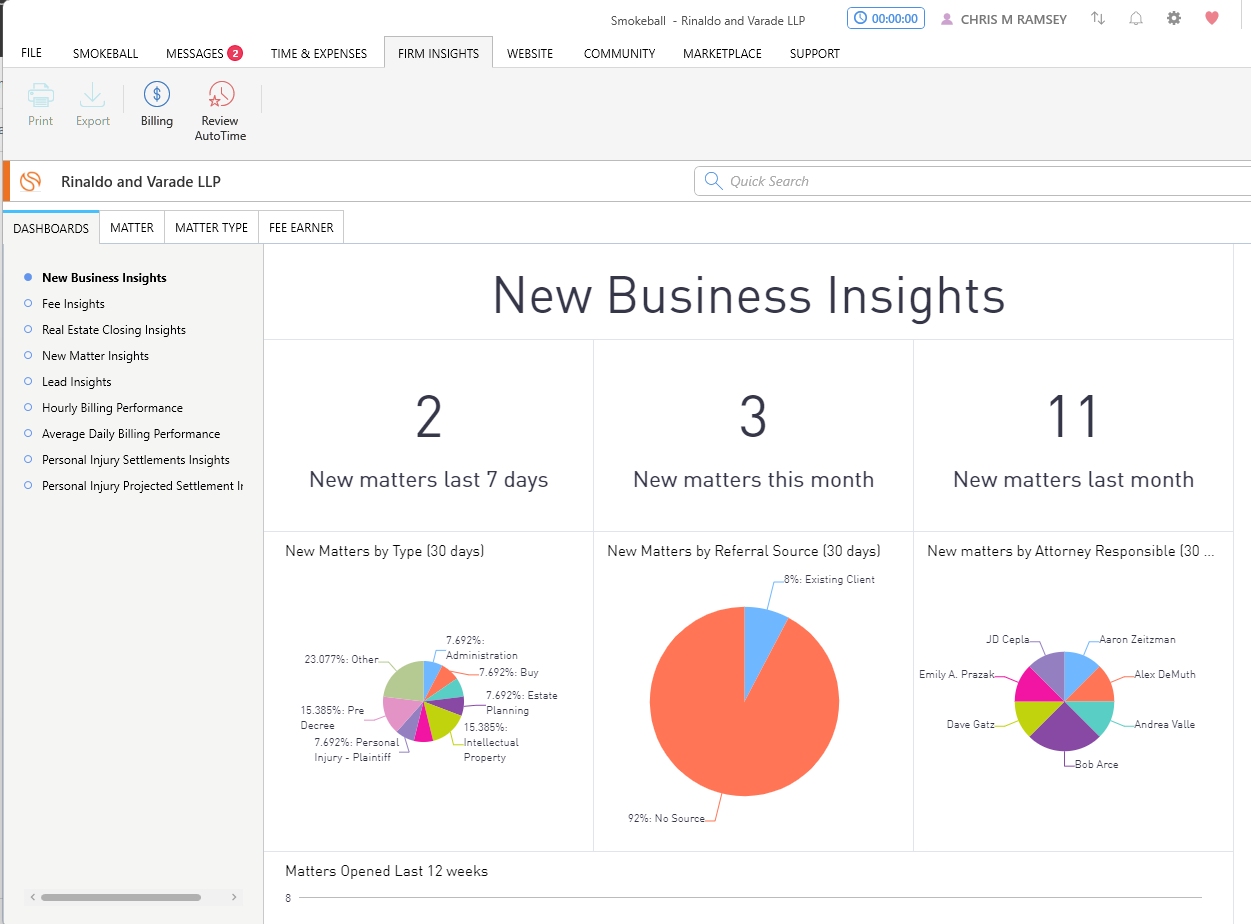Image resolution: width=1251 pixels, height=924 pixels.
Task: Click the sidebar scroll right arrow
Action: [x=234, y=898]
